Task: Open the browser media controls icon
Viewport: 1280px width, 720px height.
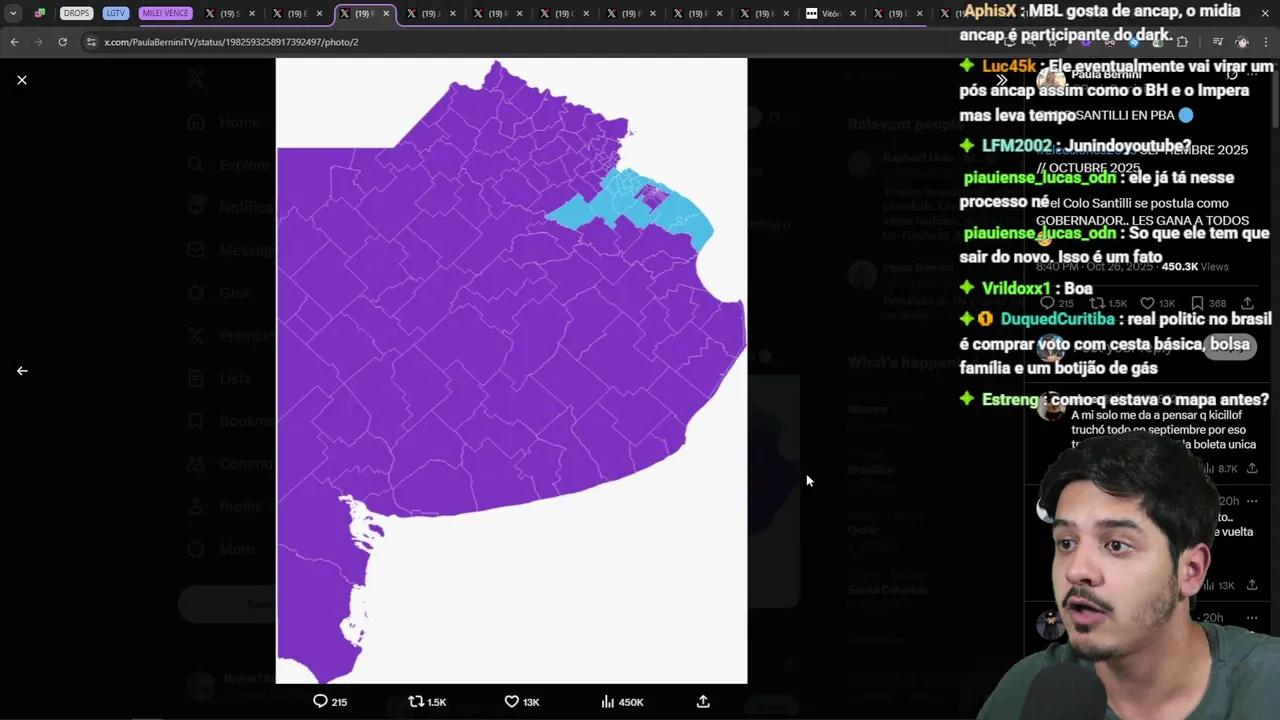Action: [x=1217, y=42]
